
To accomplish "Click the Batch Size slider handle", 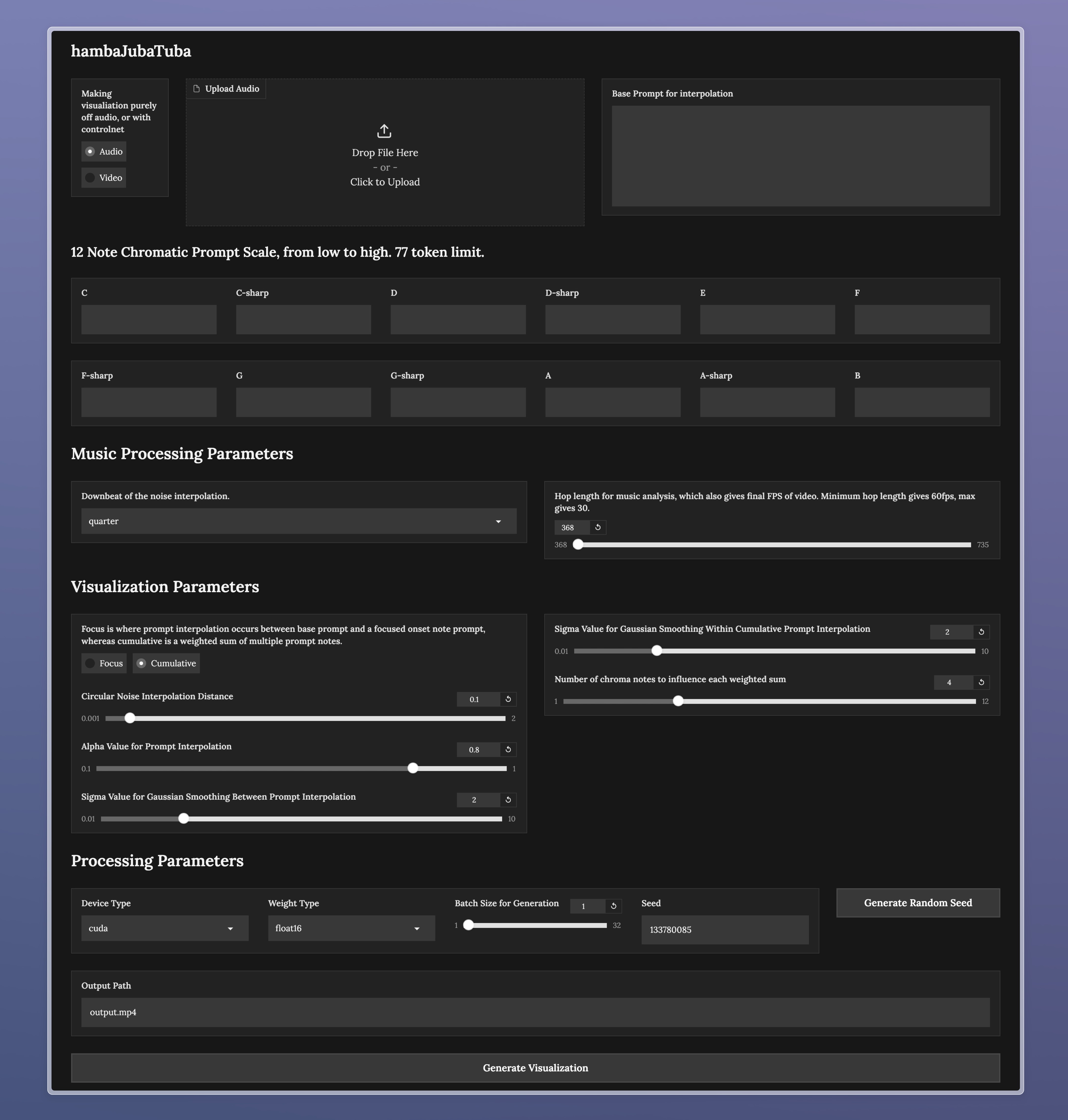I will 468,925.
